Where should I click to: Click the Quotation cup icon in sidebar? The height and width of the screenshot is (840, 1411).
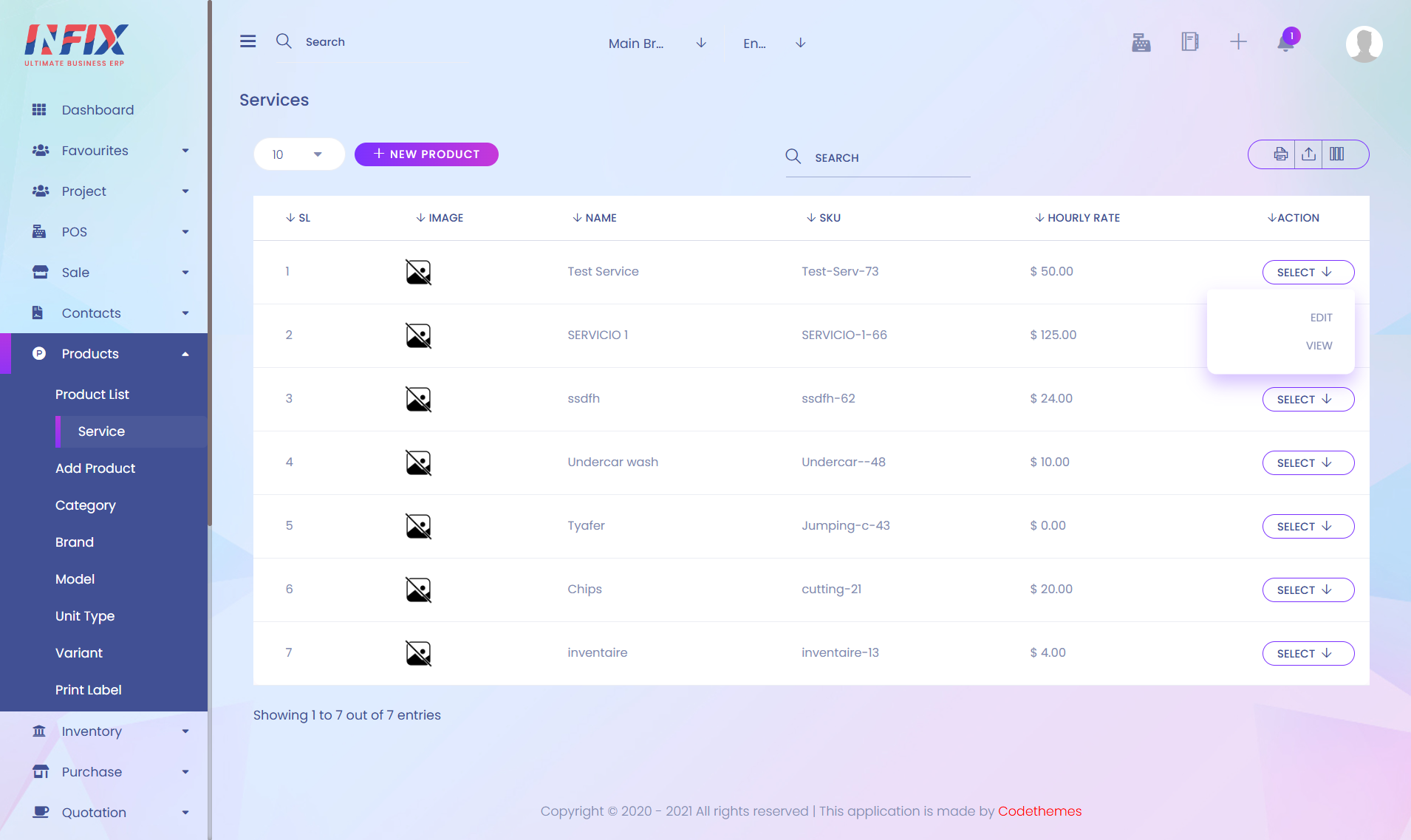[x=41, y=812]
